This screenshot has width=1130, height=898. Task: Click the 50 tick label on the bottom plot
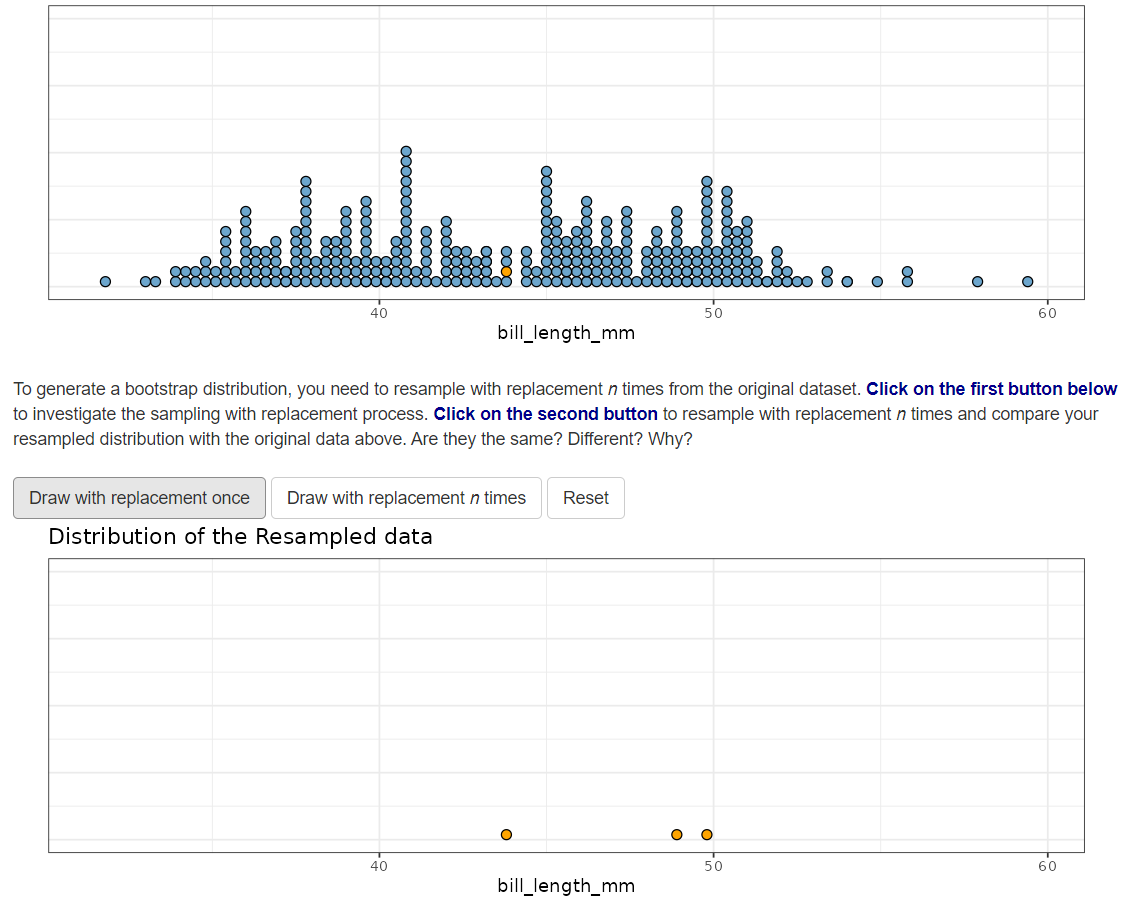tap(713, 865)
